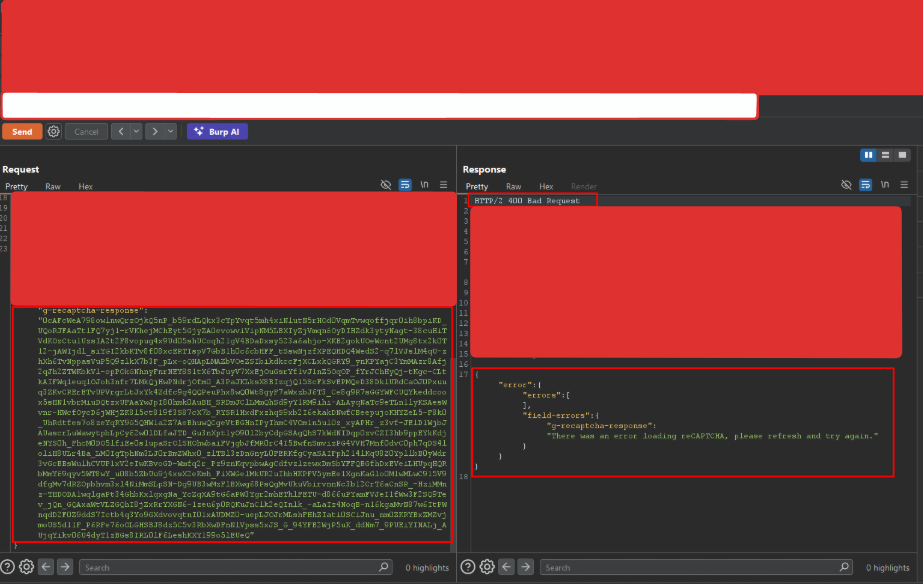Screen dimensions: 923x584
Task: Go to previous request in history
Action: (121, 131)
